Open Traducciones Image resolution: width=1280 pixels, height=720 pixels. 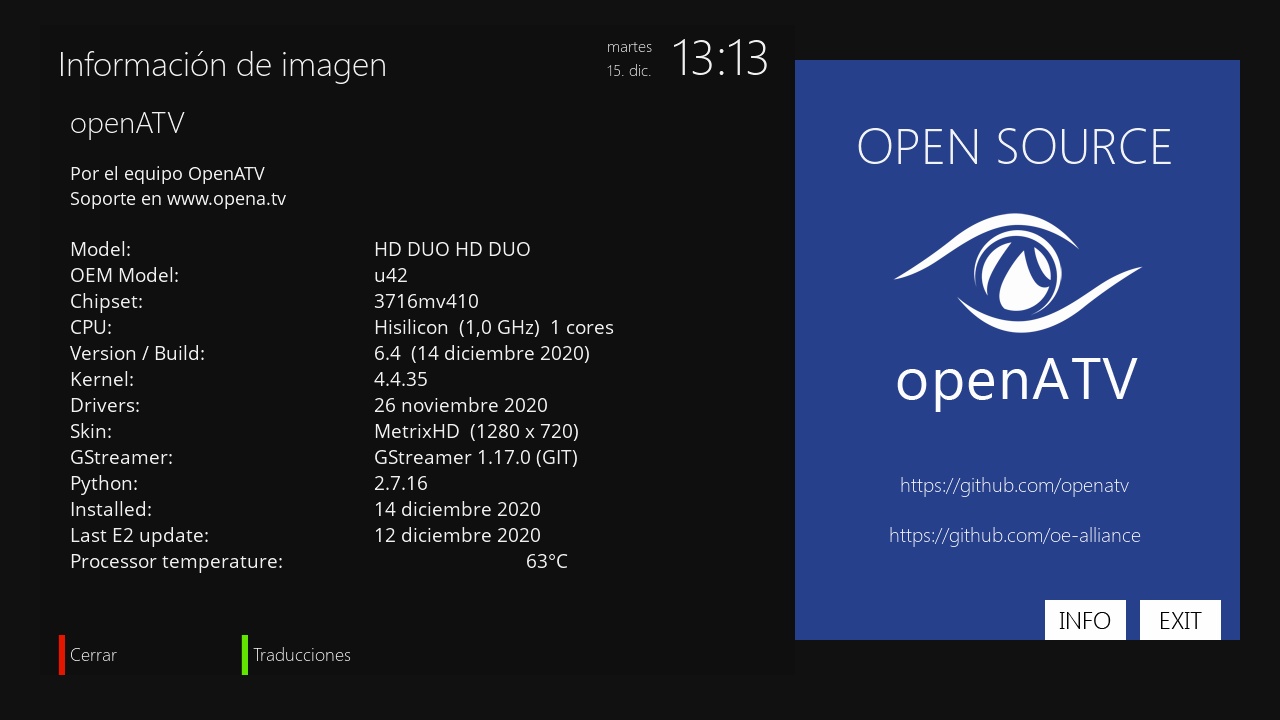302,655
